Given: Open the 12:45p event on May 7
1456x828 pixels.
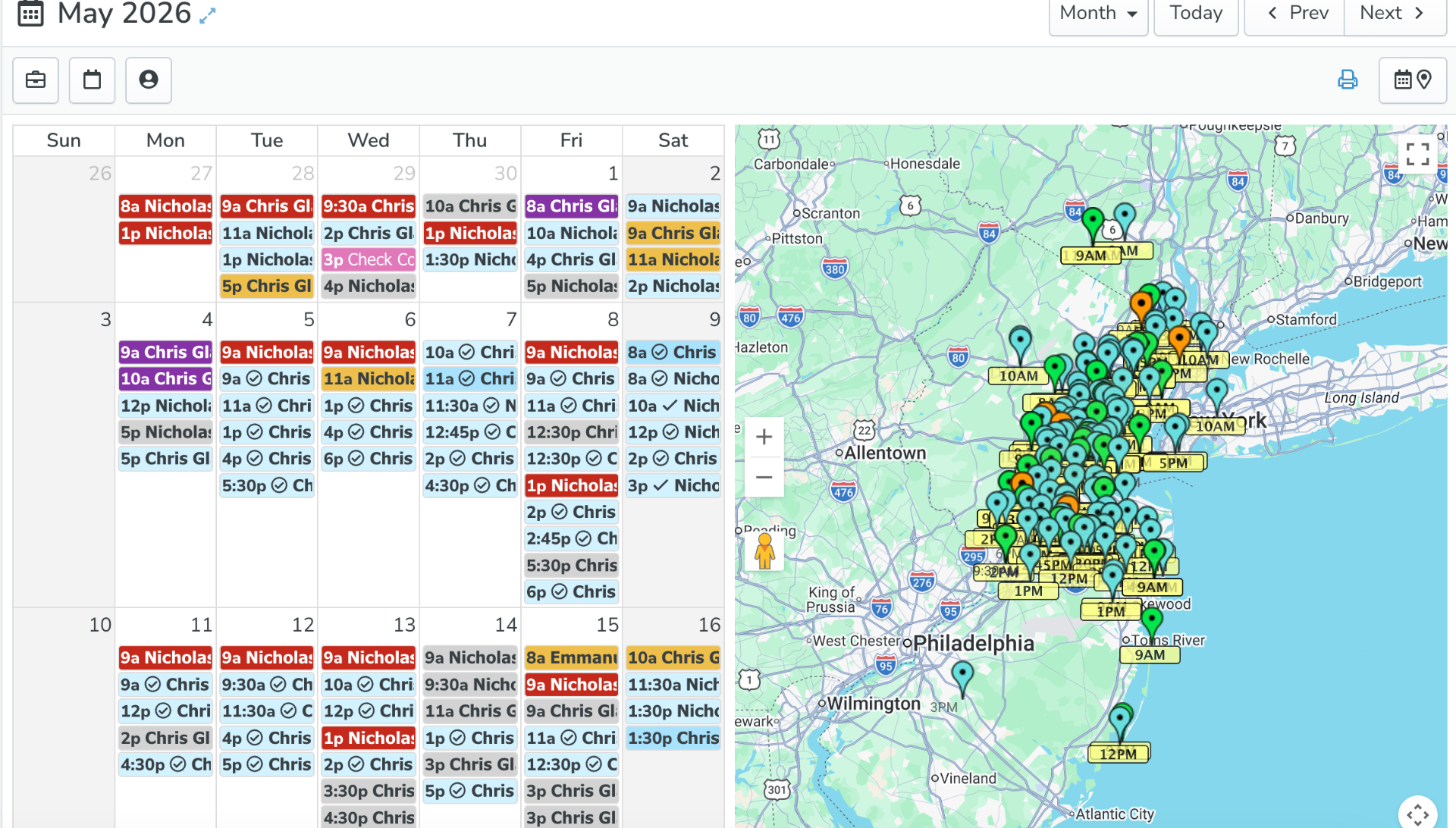Looking at the screenshot, I should pyautogui.click(x=470, y=432).
